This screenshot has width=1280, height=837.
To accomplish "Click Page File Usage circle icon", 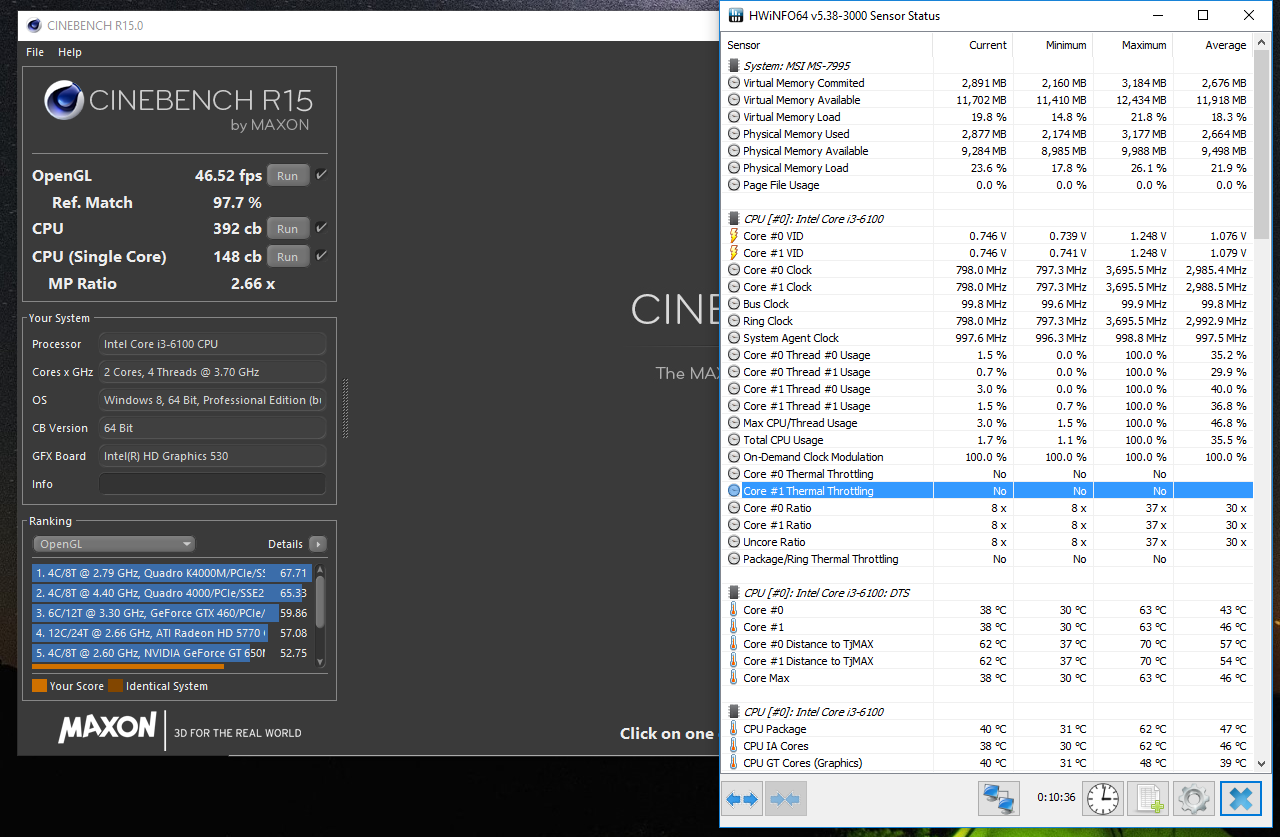I will click(734, 185).
